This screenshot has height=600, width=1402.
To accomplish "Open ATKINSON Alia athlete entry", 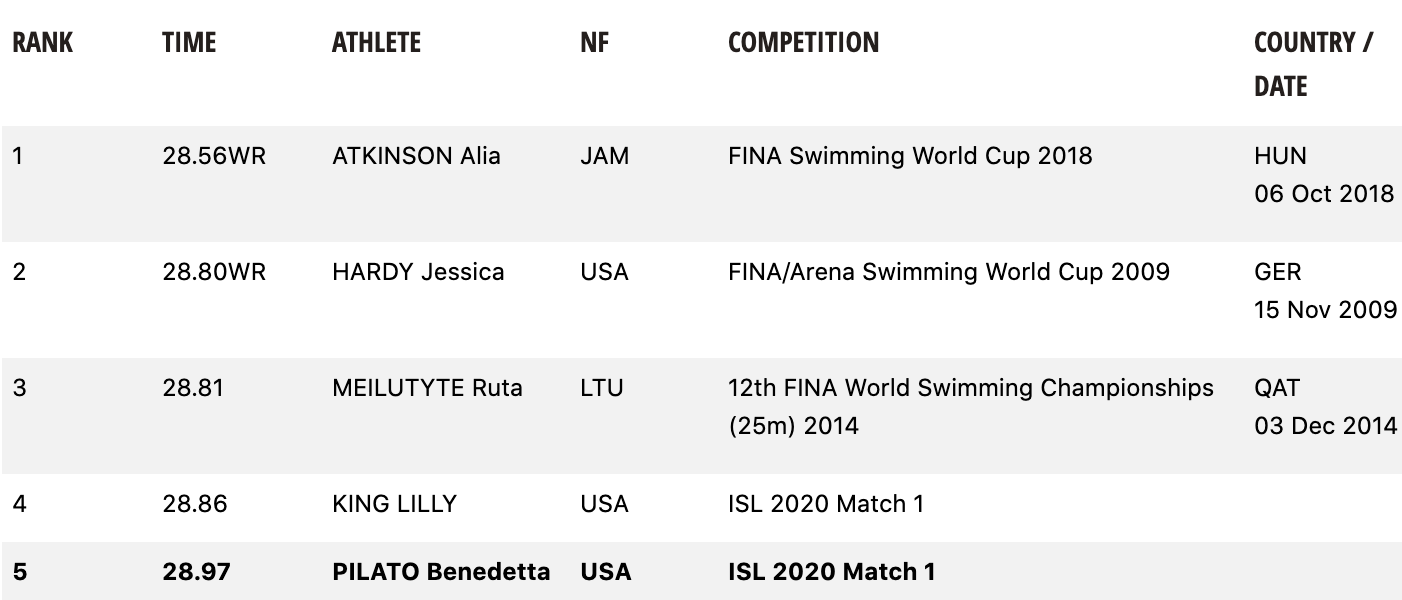I will 416,156.
